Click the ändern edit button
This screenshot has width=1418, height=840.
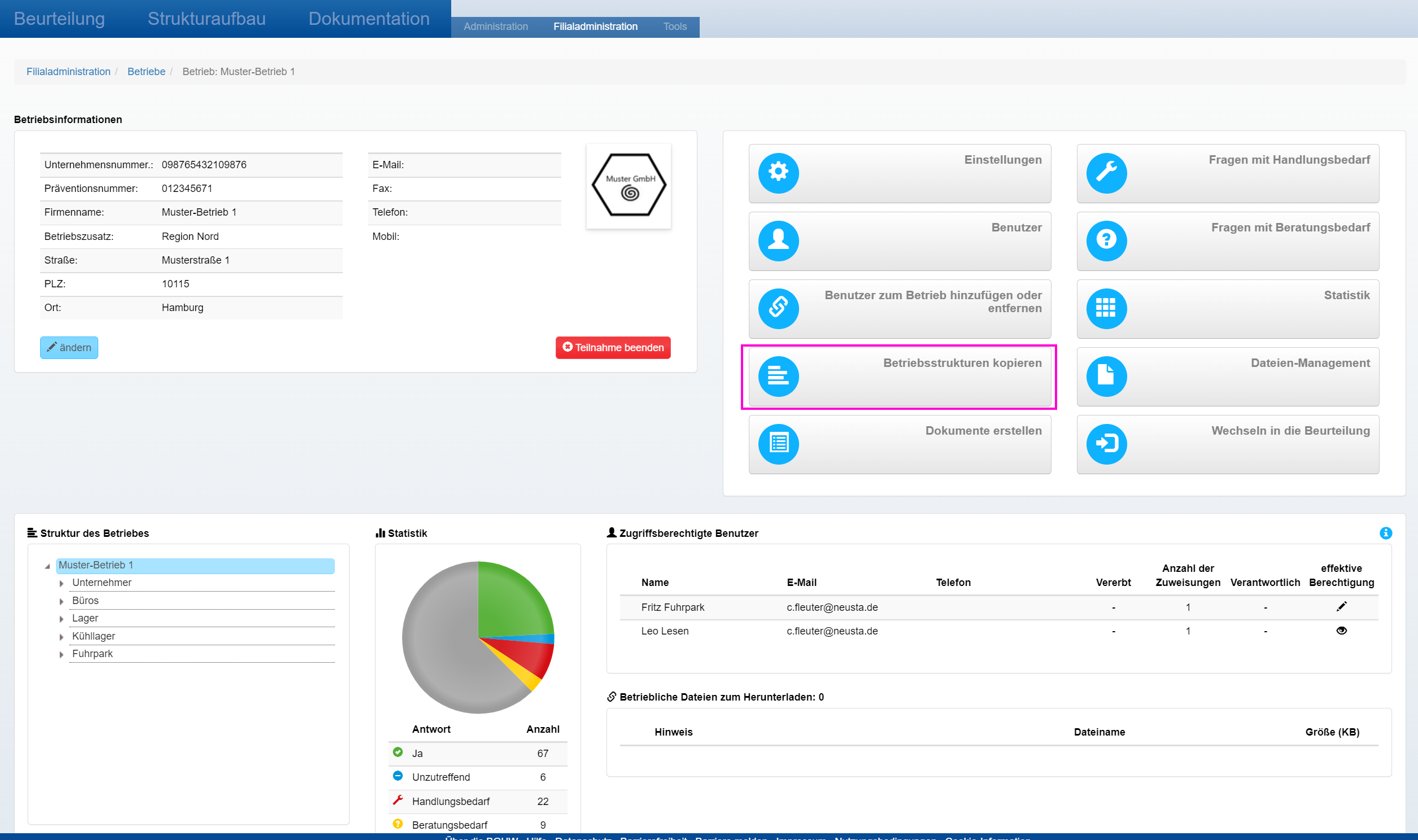click(x=69, y=348)
